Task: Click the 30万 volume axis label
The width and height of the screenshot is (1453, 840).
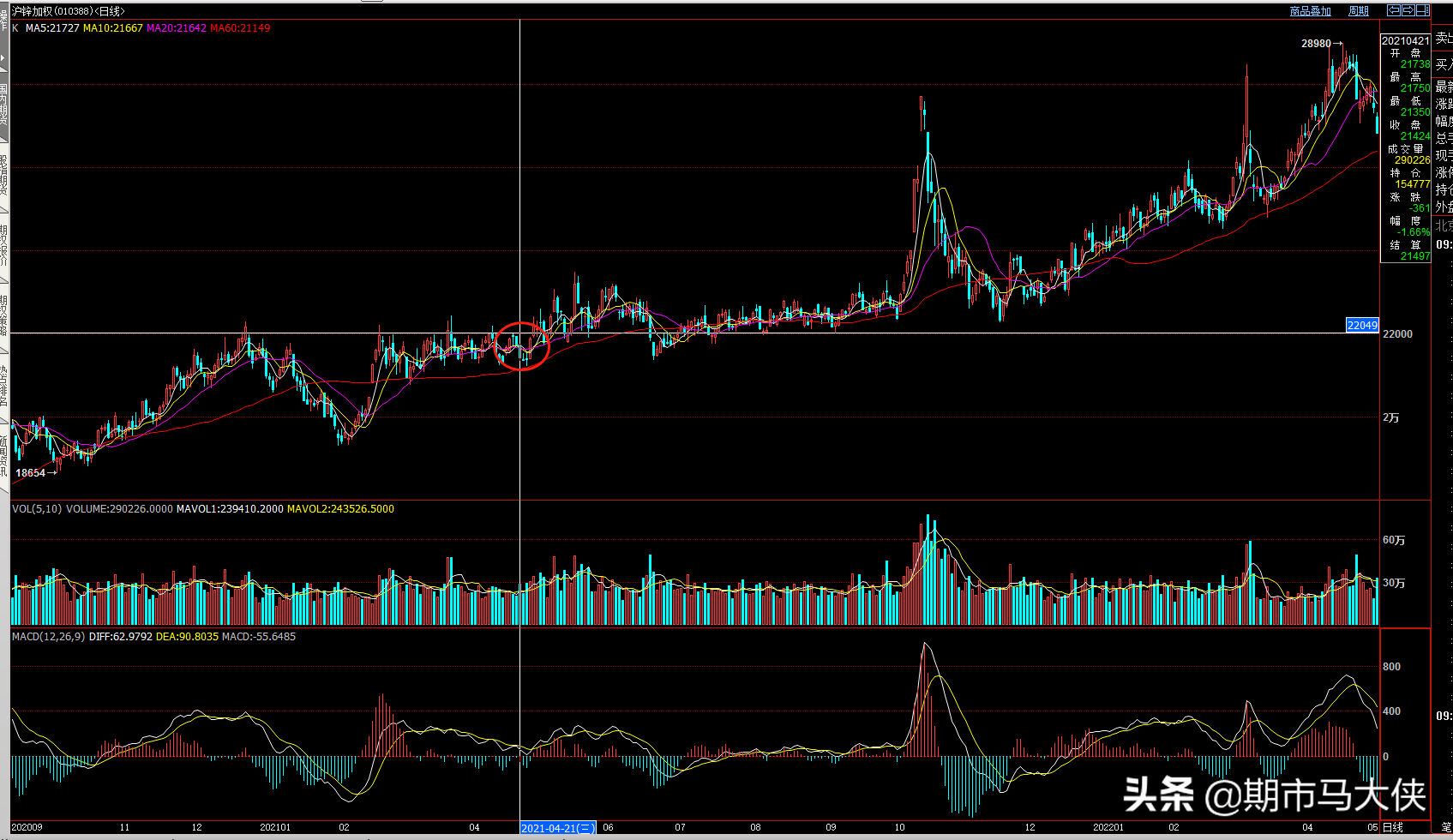Action: click(1394, 583)
